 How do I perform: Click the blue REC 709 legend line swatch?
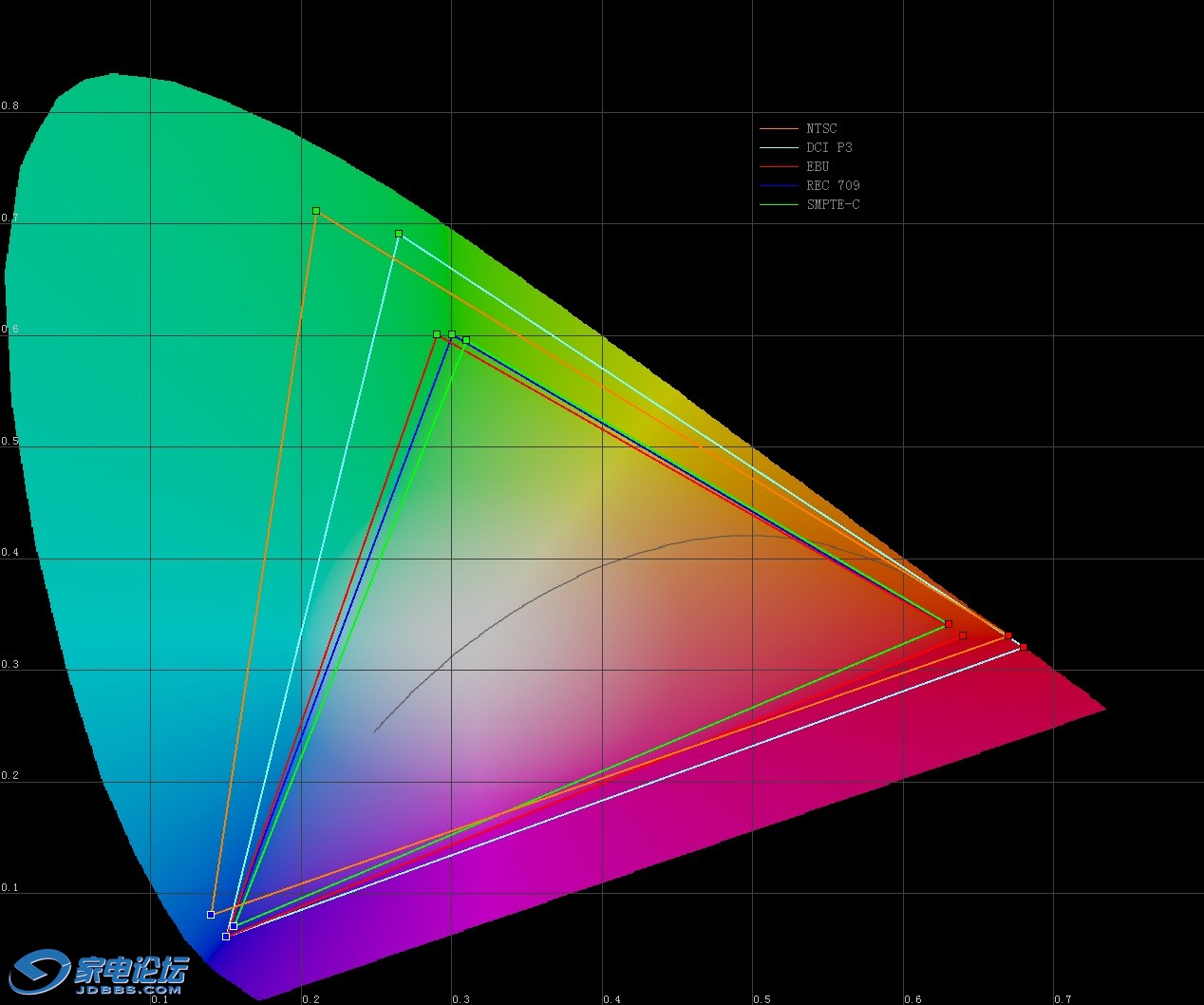click(779, 185)
